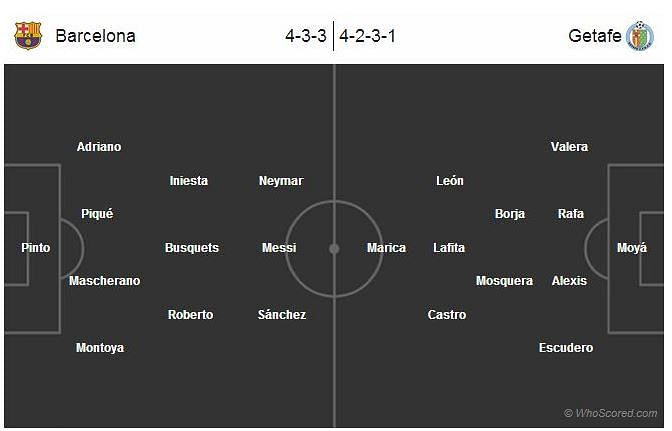Select Mascherano in Barcelona defense

click(105, 281)
